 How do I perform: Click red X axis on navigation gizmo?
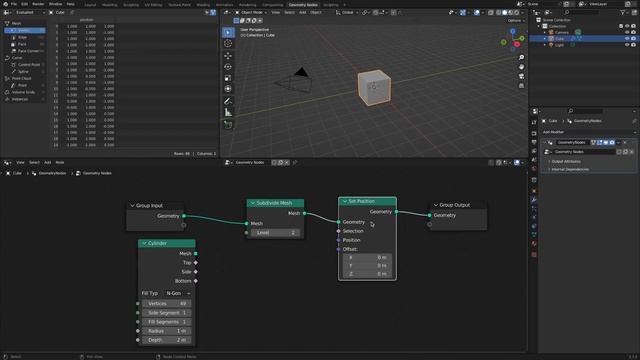(517, 44)
